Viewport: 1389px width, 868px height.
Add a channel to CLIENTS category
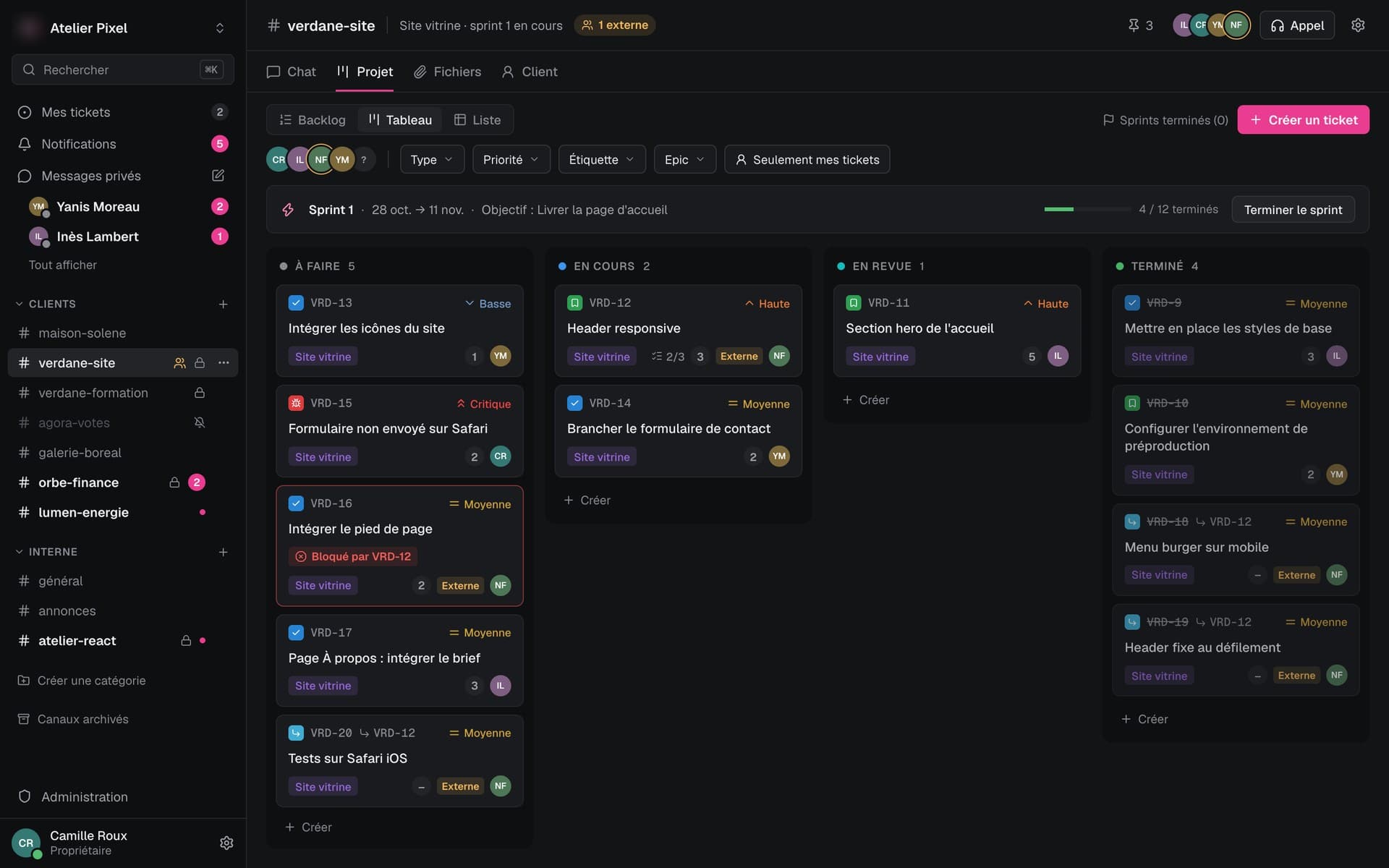[223, 305]
